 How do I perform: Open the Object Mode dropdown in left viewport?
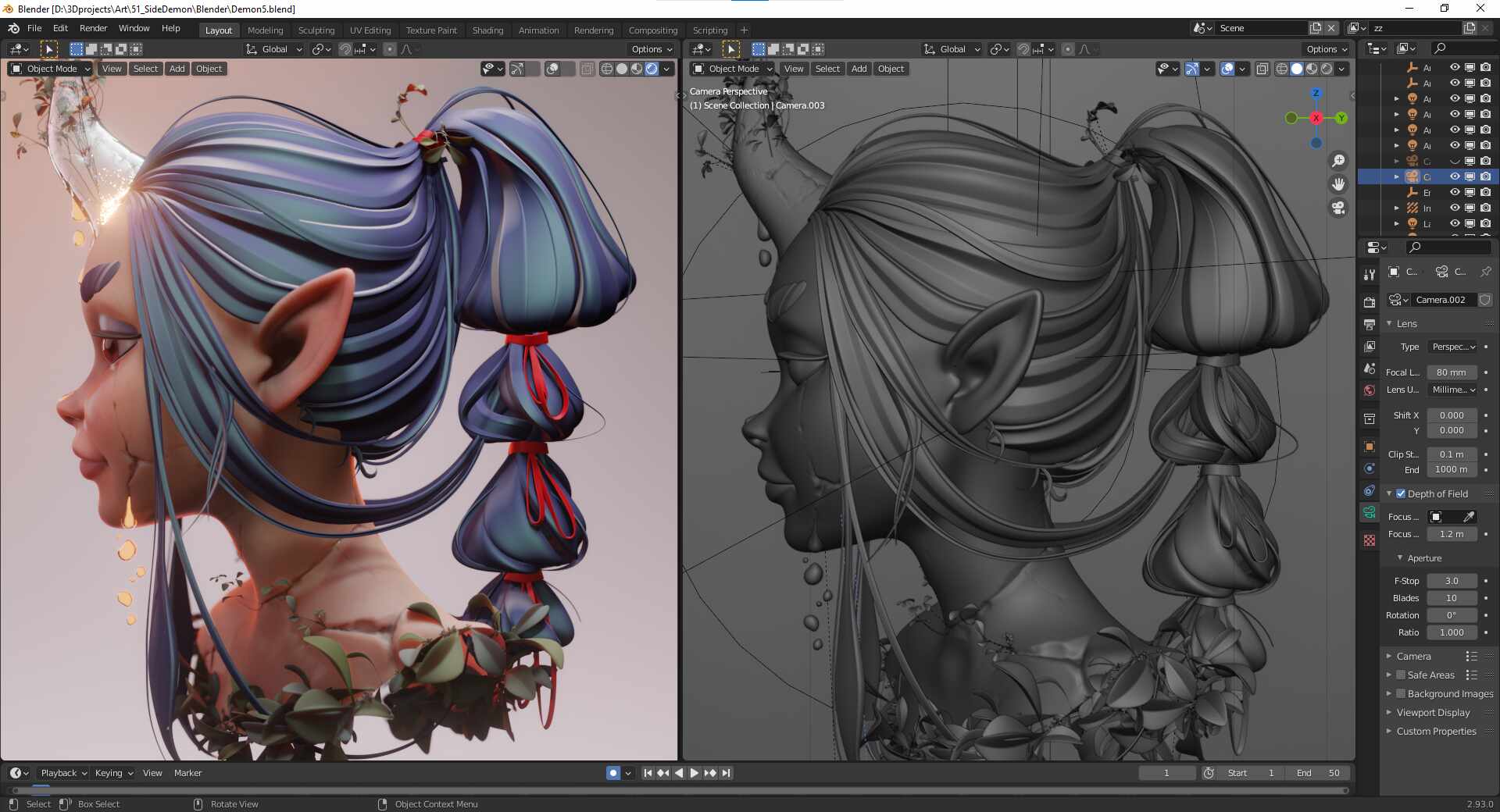(x=50, y=69)
